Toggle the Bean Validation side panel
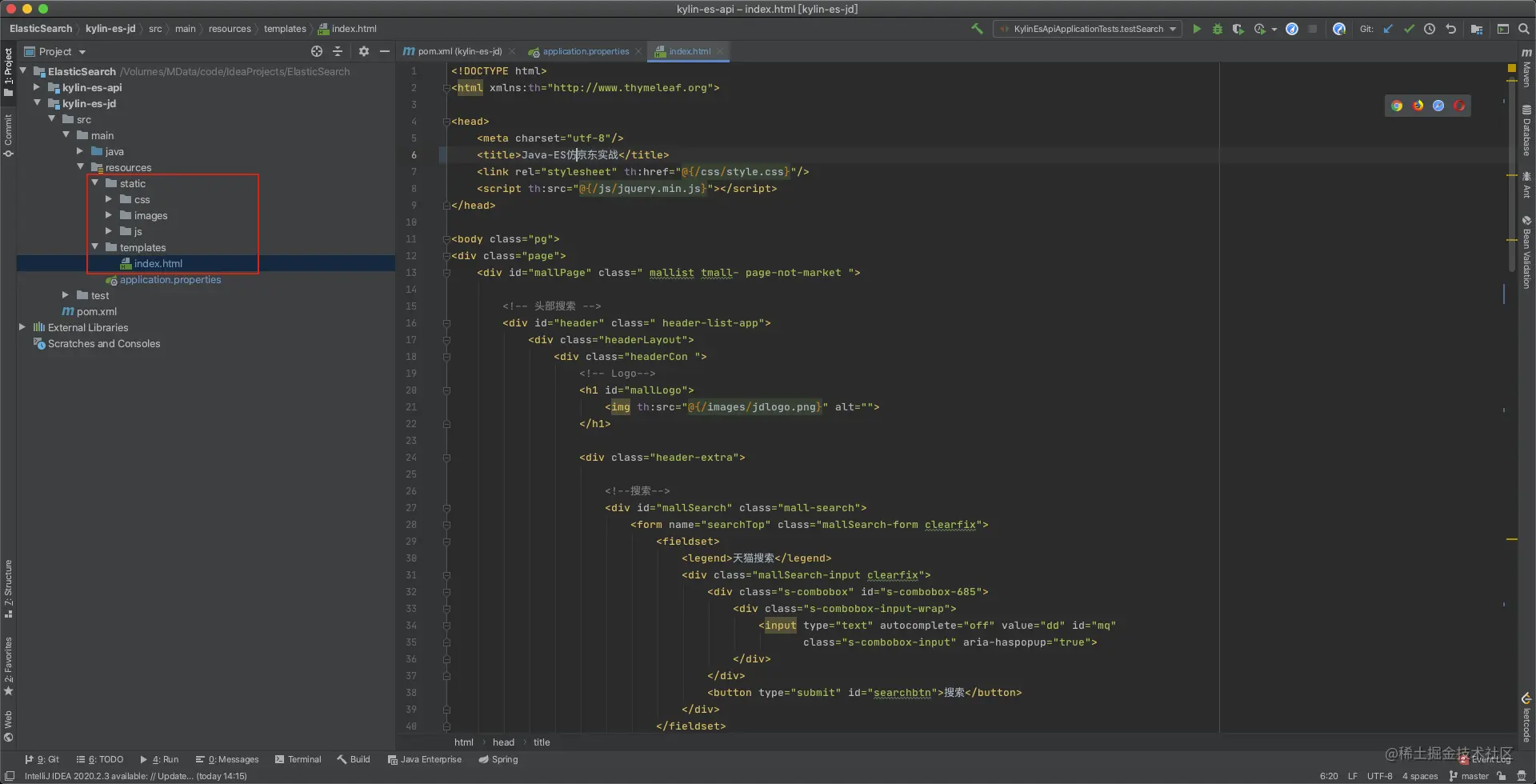The image size is (1536, 784). pyautogui.click(x=1526, y=253)
